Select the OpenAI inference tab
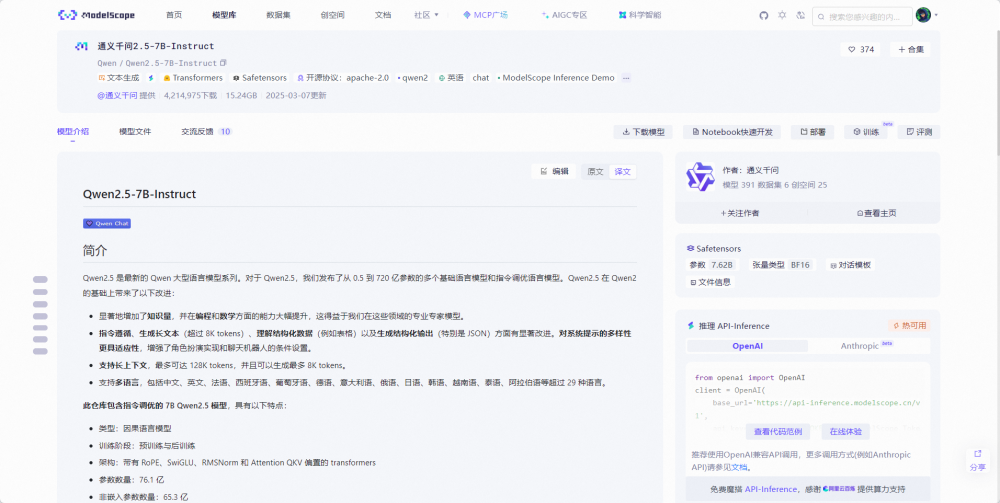 747,346
